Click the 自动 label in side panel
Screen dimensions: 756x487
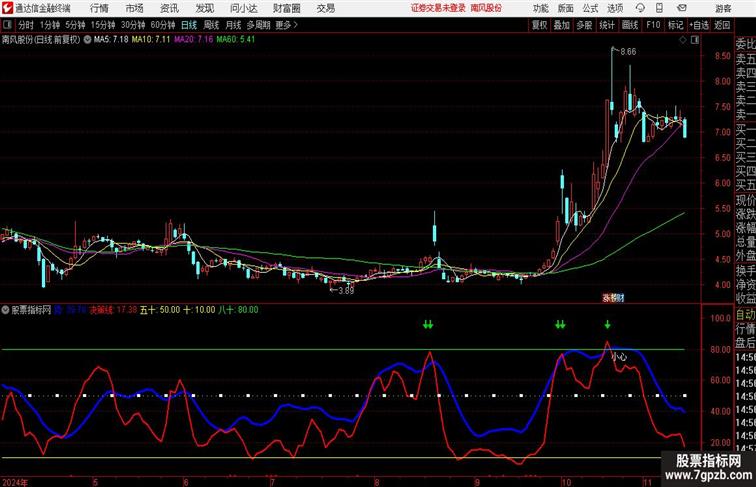pos(745,315)
